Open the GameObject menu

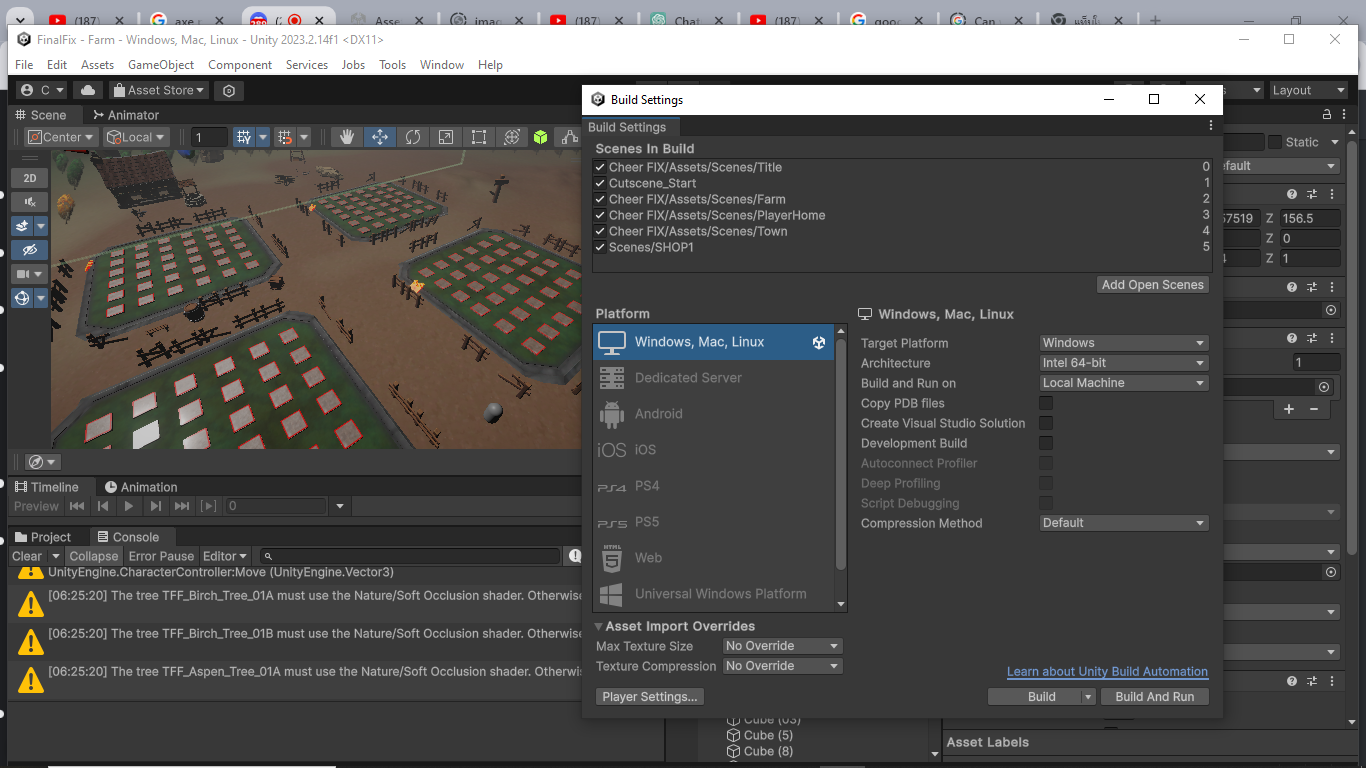click(161, 65)
